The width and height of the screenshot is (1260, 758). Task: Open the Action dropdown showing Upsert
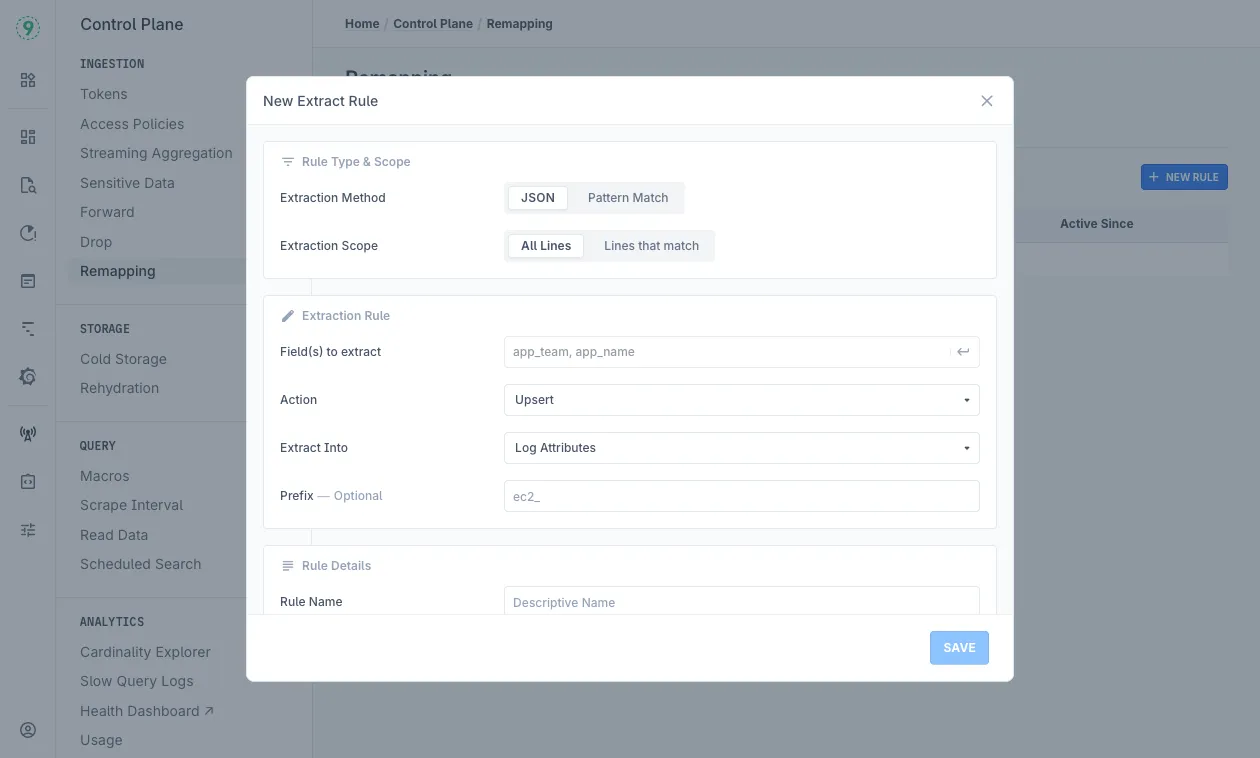coord(741,400)
